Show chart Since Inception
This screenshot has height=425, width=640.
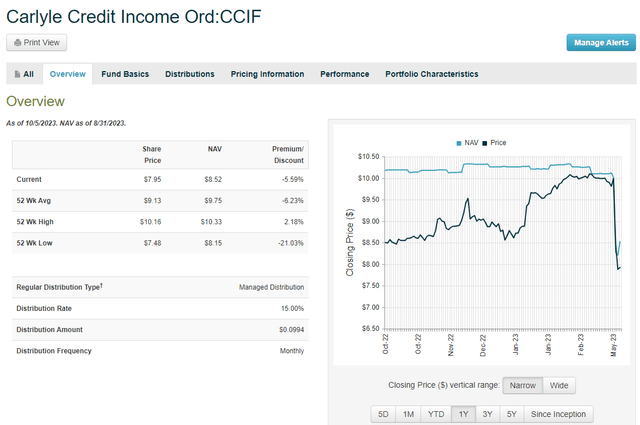tap(557, 414)
